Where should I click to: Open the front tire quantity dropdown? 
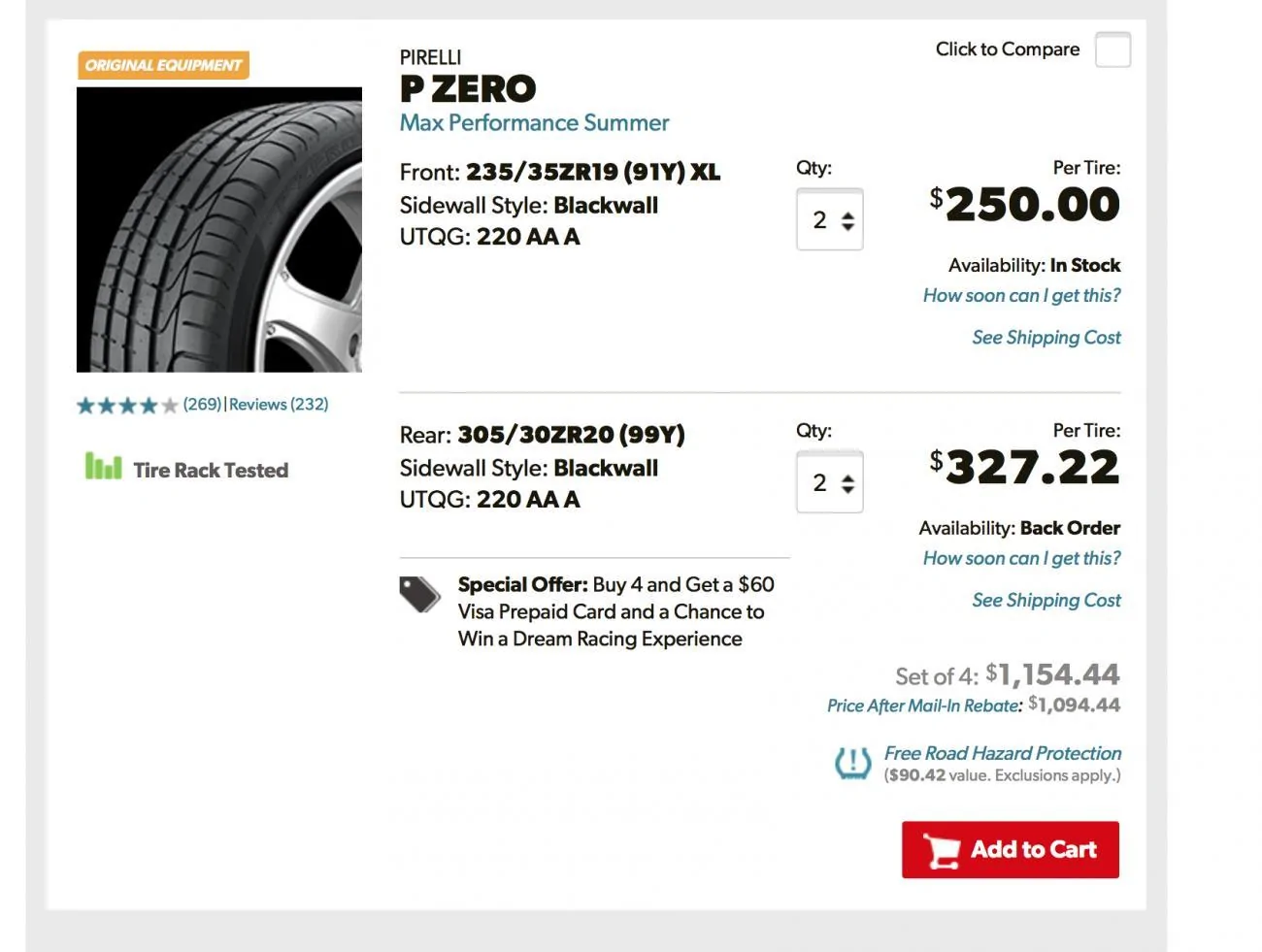coord(830,219)
